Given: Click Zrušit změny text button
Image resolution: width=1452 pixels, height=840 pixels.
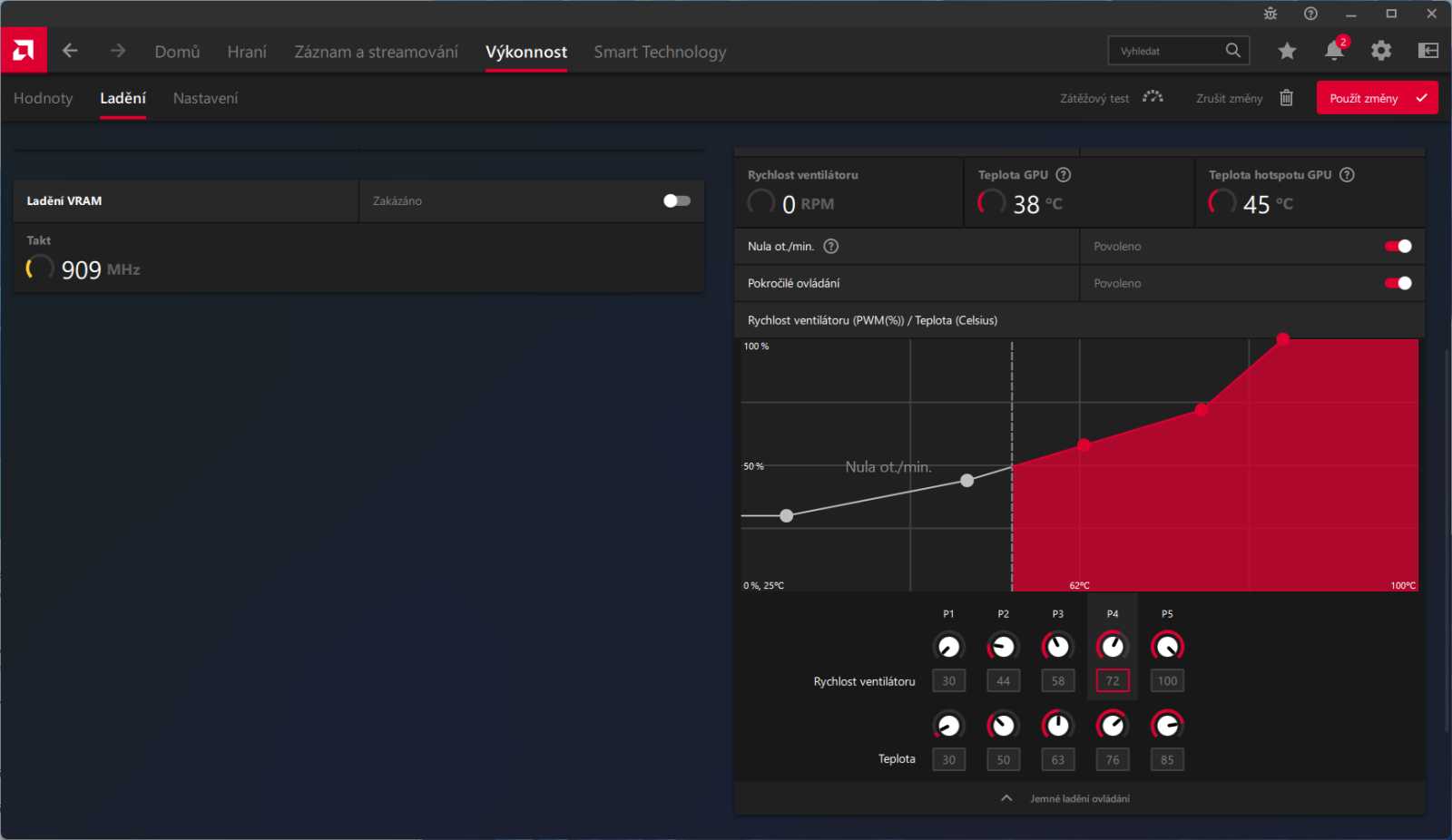Looking at the screenshot, I should tap(1229, 98).
